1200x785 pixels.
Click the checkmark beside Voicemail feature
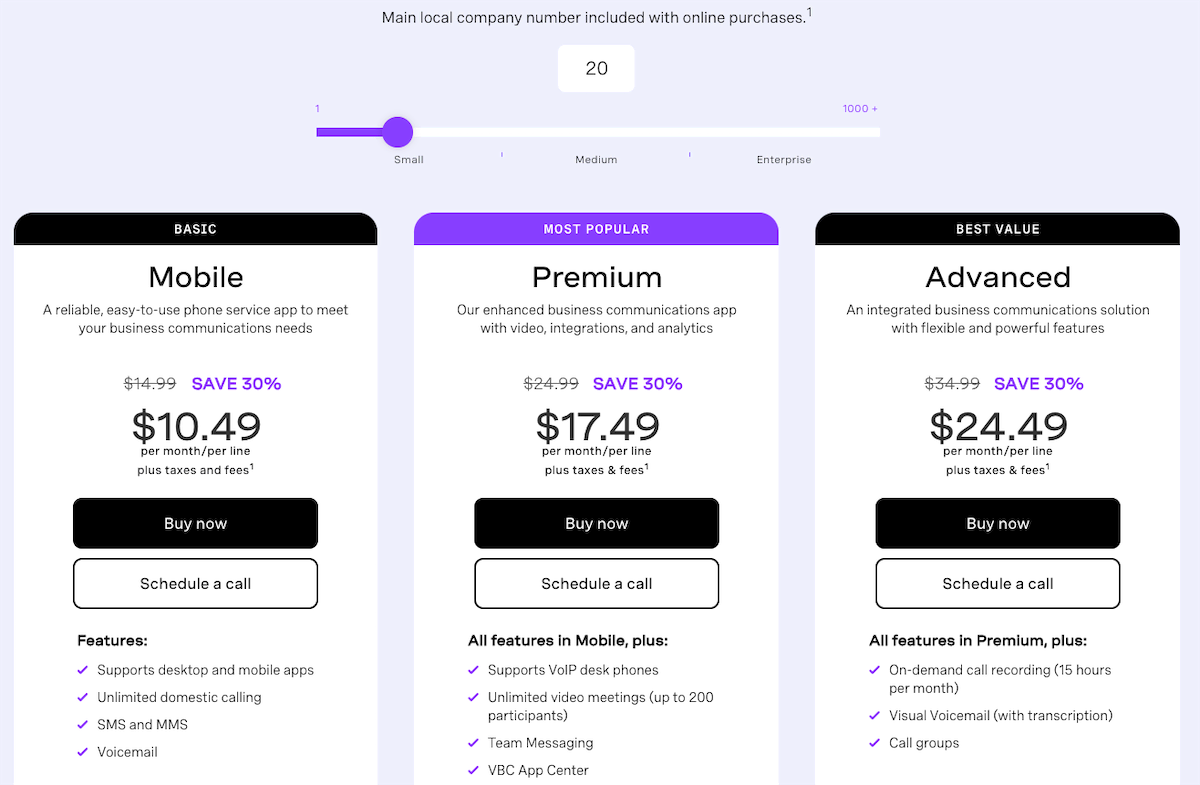coord(82,751)
